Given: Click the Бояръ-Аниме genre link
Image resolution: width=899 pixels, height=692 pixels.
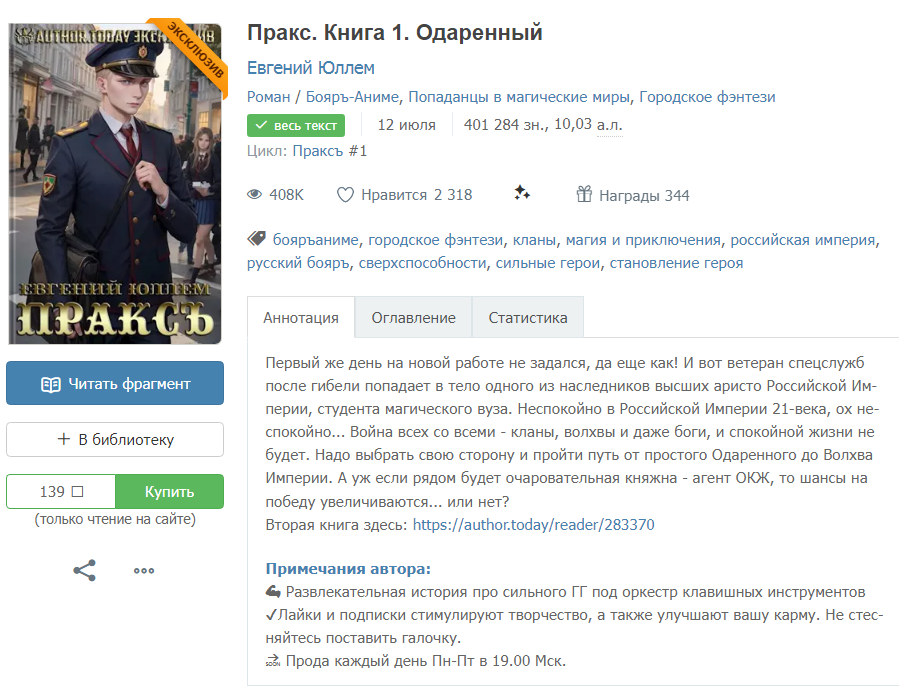Looking at the screenshot, I should [352, 97].
